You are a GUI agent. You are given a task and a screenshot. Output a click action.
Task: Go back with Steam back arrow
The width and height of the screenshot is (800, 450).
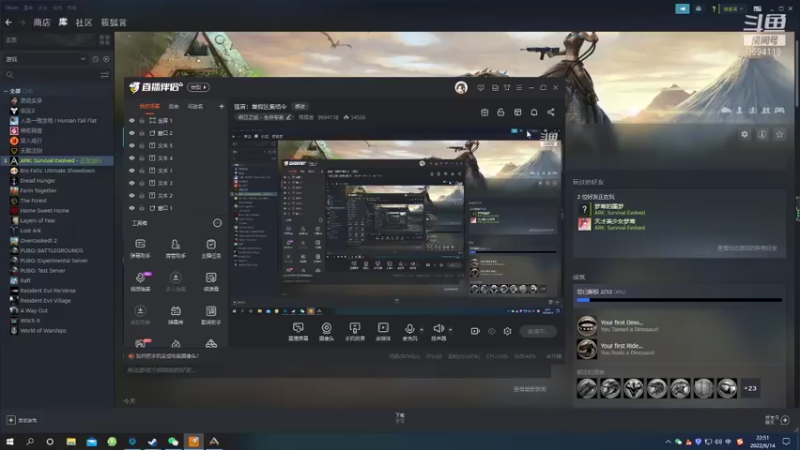8,22
